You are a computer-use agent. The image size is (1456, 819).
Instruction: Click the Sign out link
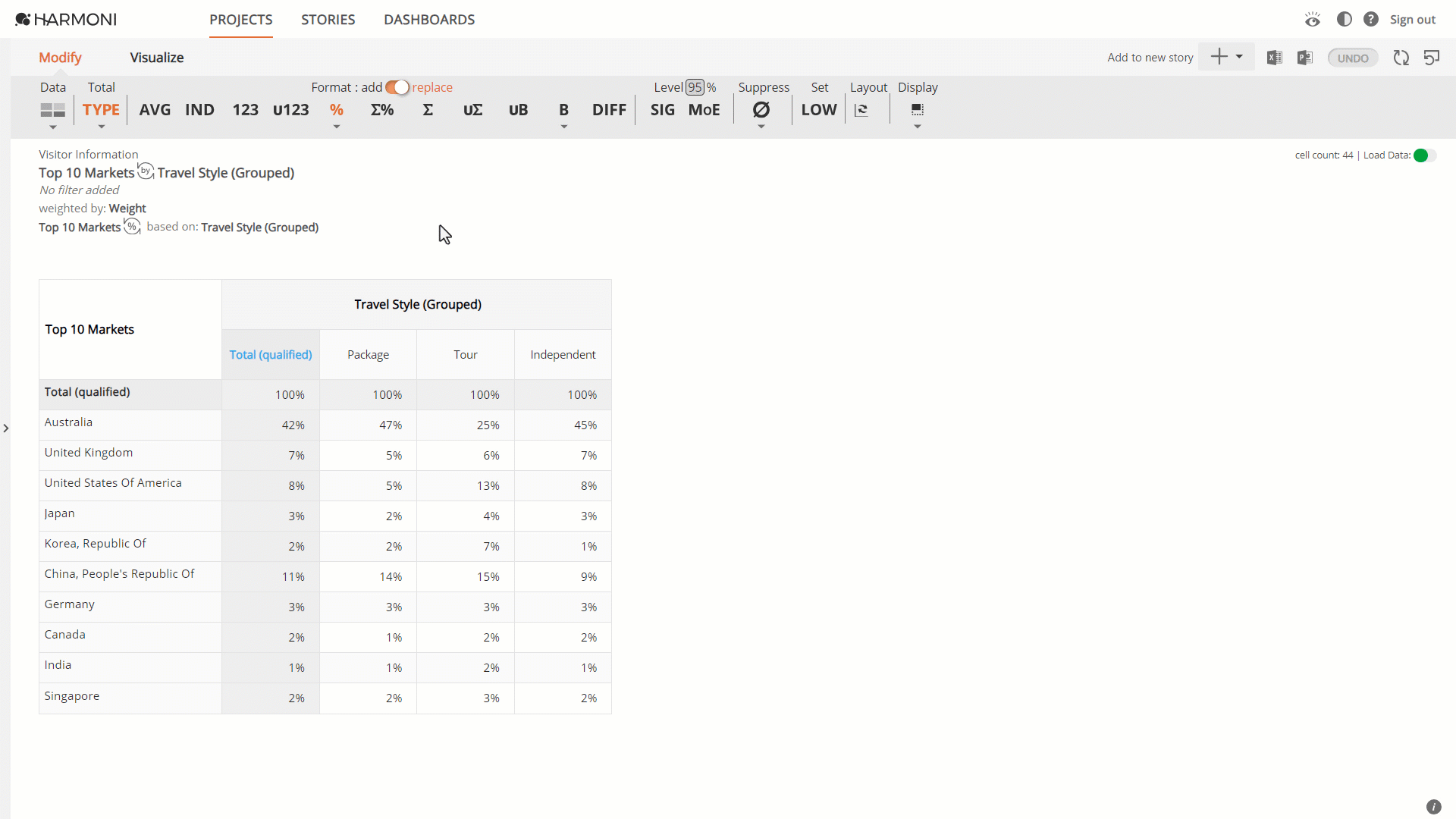pos(1412,20)
